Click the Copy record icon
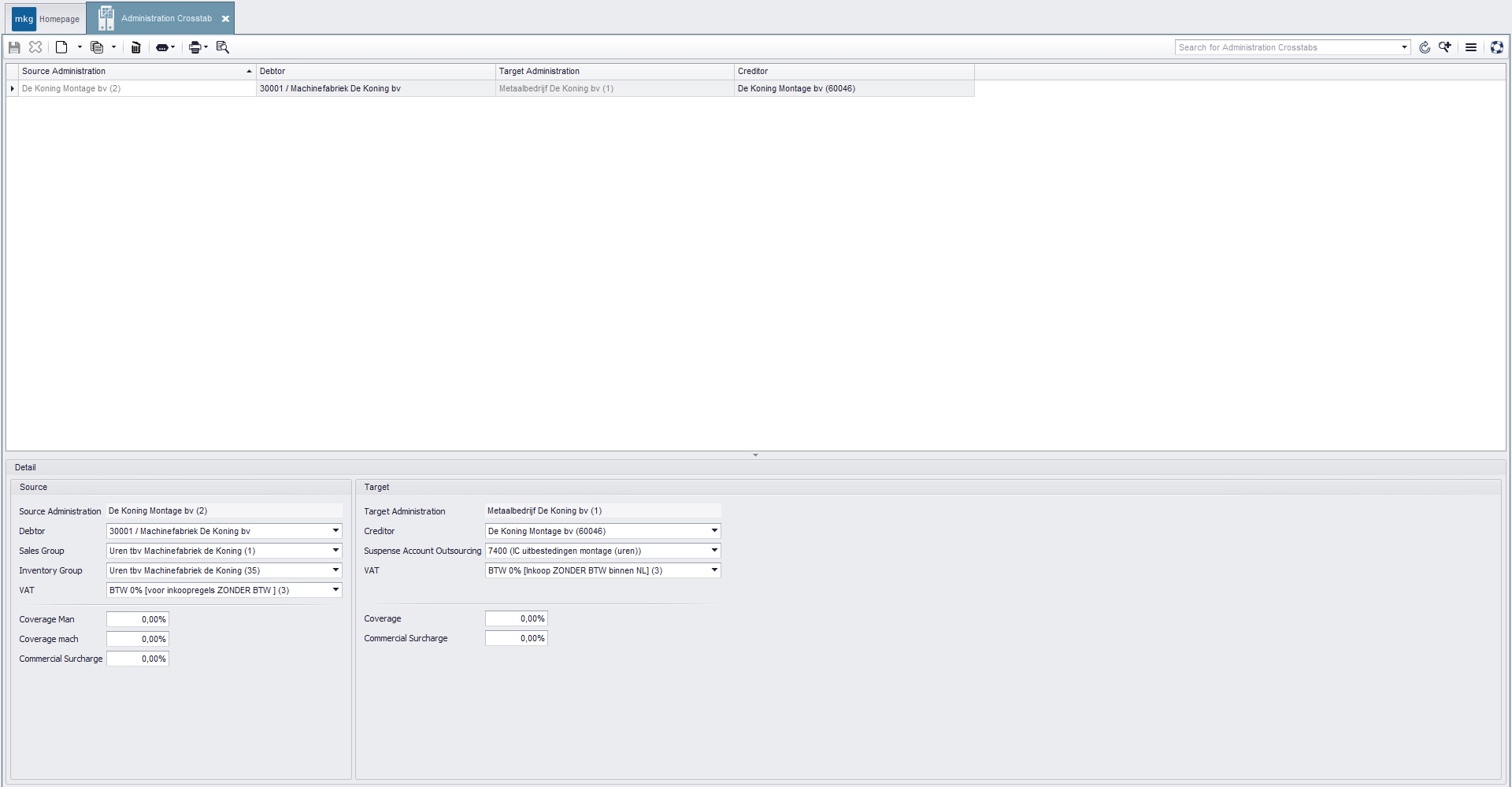1512x787 pixels. coord(97,47)
